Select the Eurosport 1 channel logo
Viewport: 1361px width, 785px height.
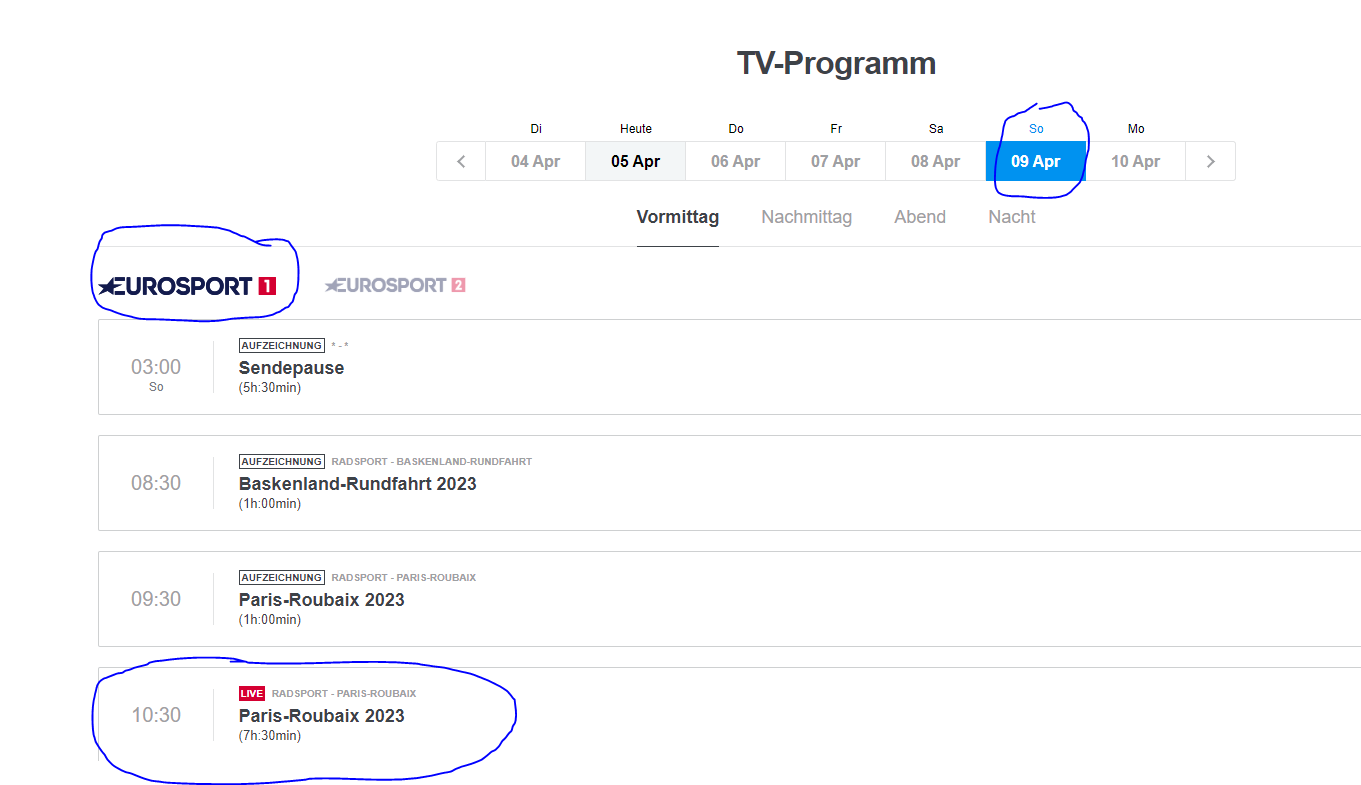click(187, 286)
